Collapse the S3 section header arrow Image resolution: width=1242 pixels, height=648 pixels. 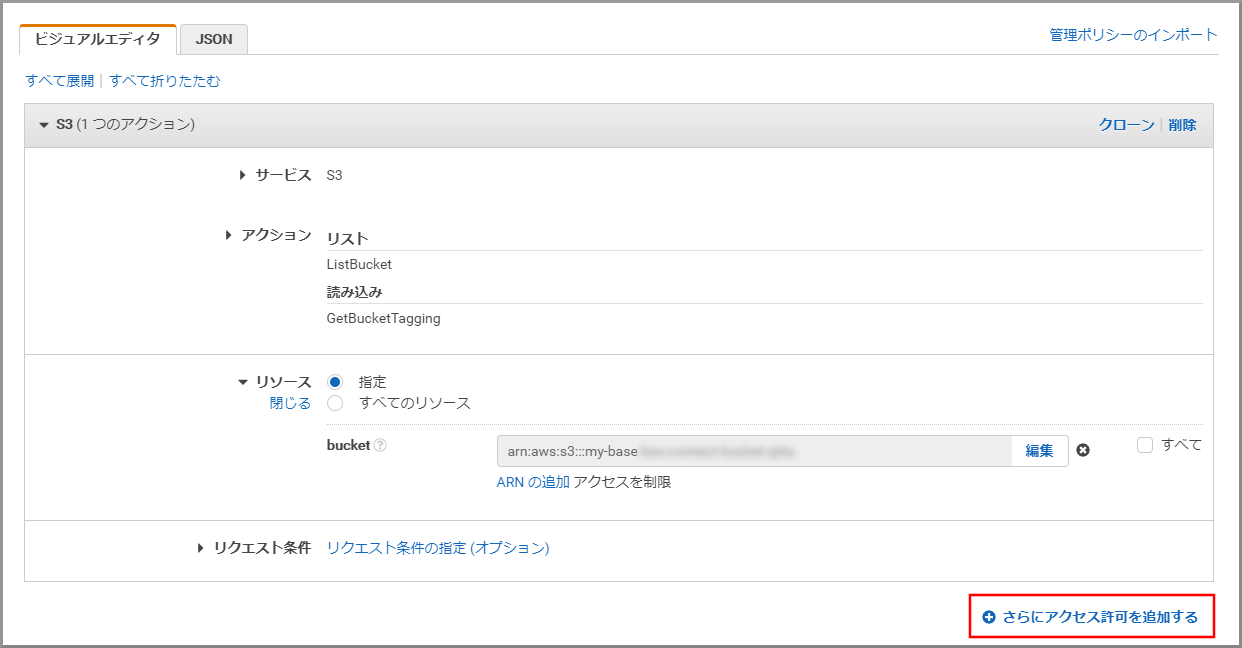coord(43,125)
